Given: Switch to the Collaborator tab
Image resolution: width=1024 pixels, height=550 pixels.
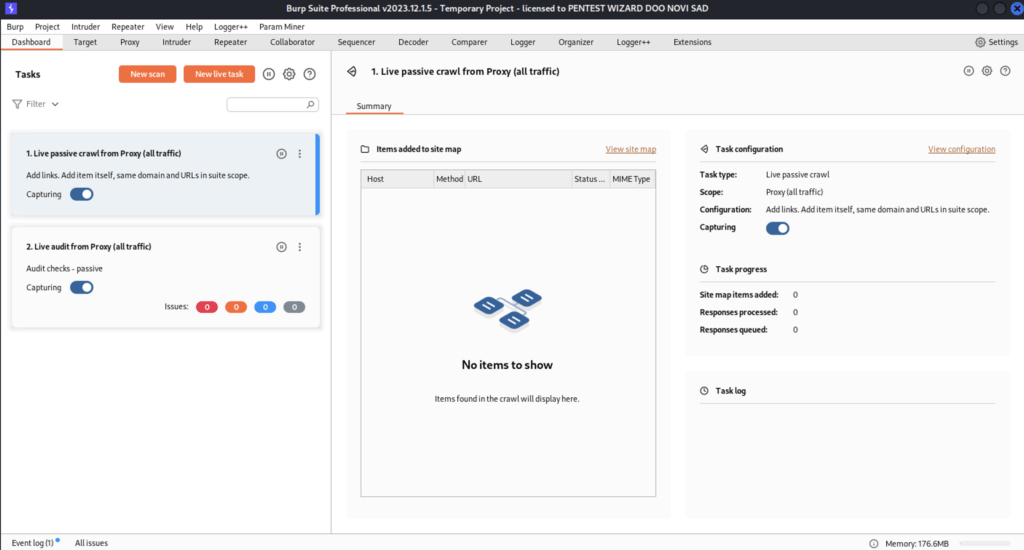Looking at the screenshot, I should click(292, 42).
